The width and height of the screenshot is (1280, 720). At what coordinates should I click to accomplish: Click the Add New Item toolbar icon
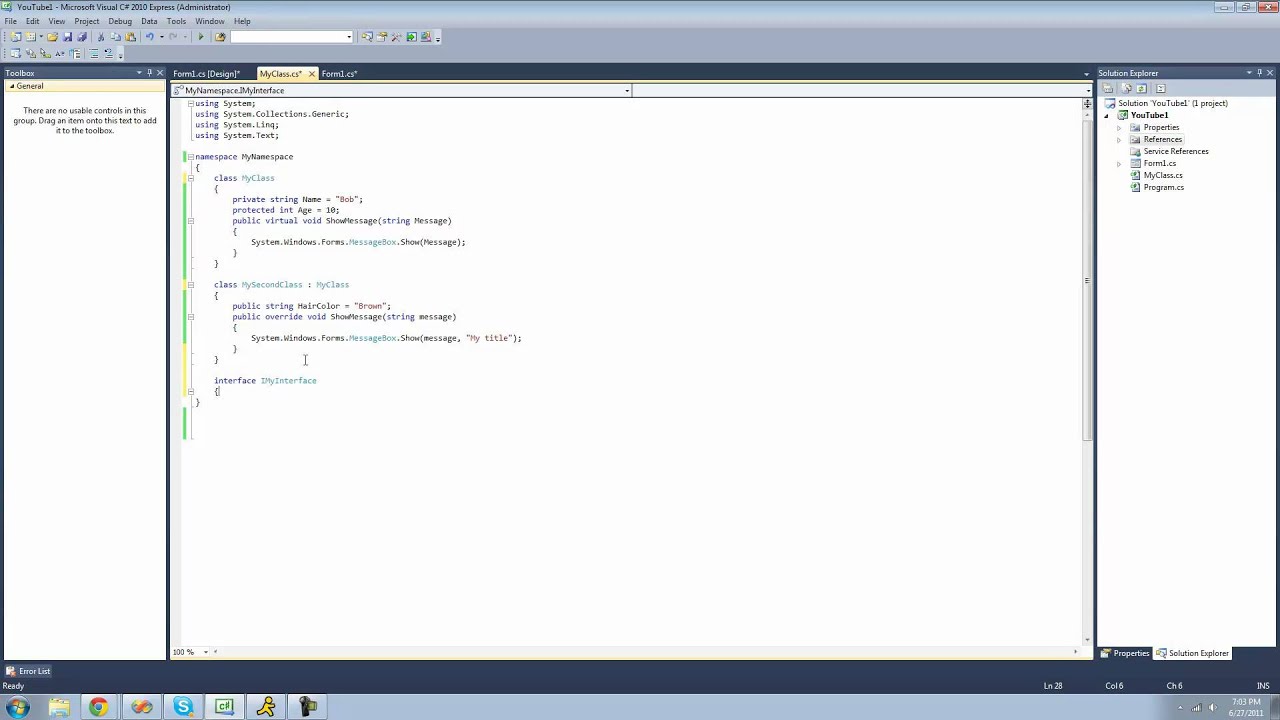click(31, 37)
